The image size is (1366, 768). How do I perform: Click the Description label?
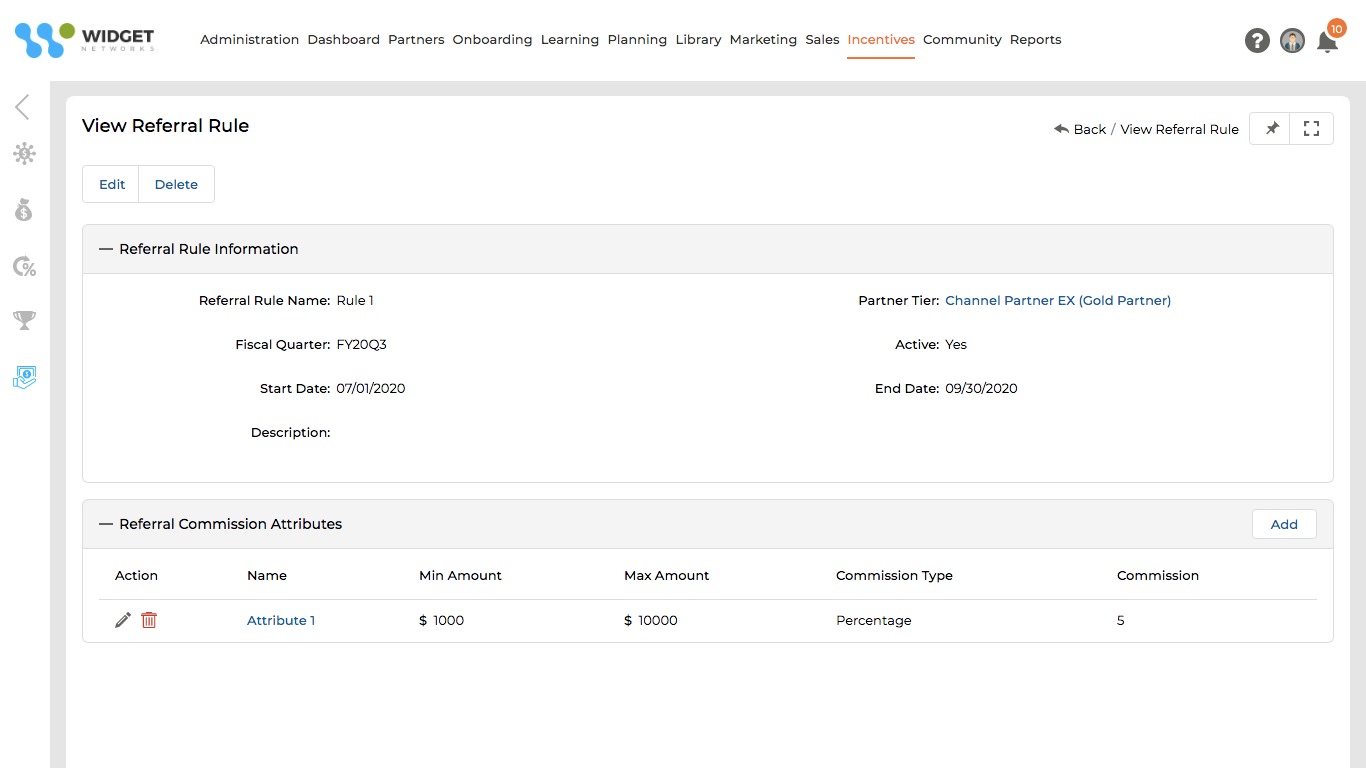[290, 432]
